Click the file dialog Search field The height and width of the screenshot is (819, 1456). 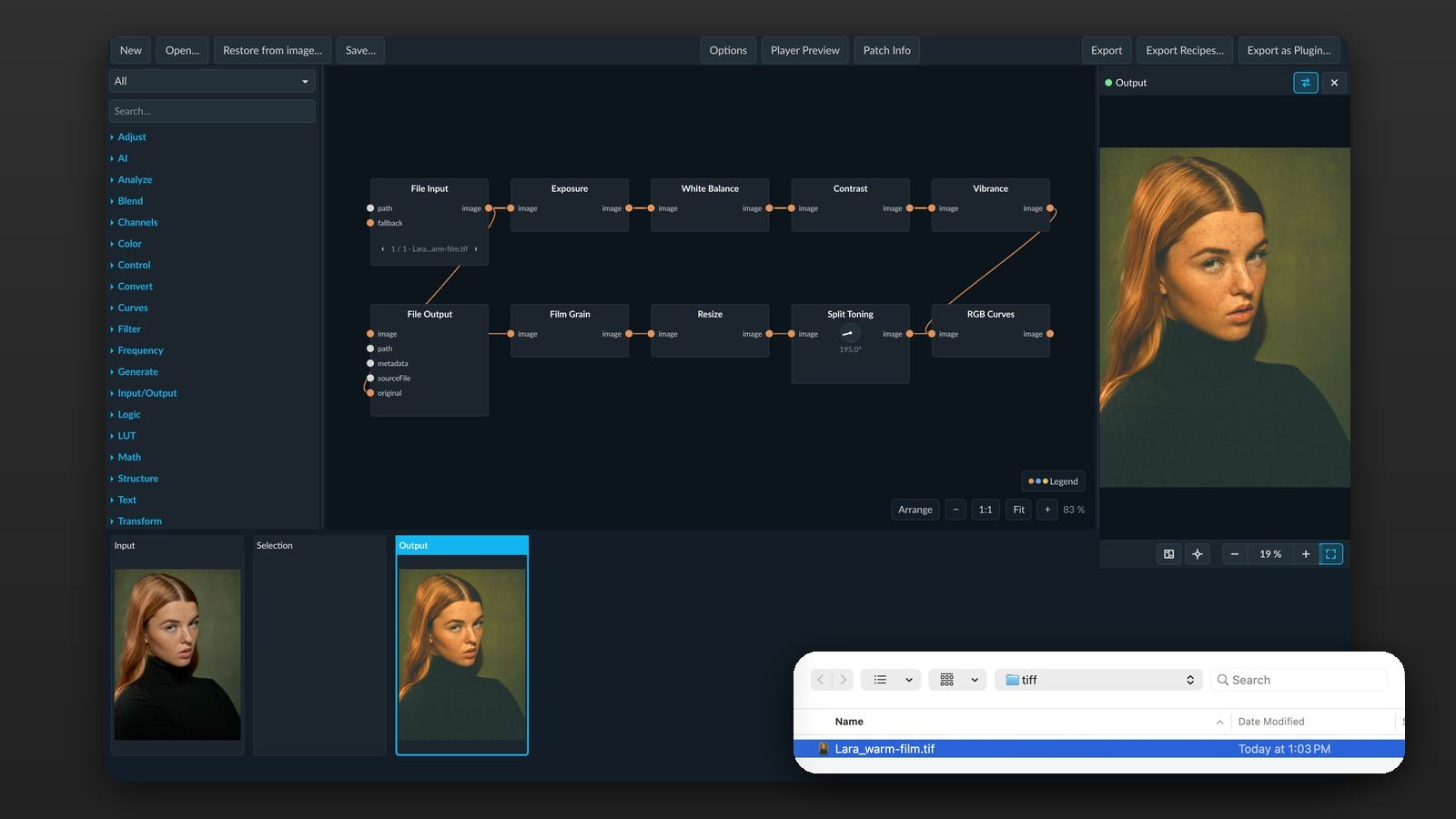pyautogui.click(x=1299, y=680)
